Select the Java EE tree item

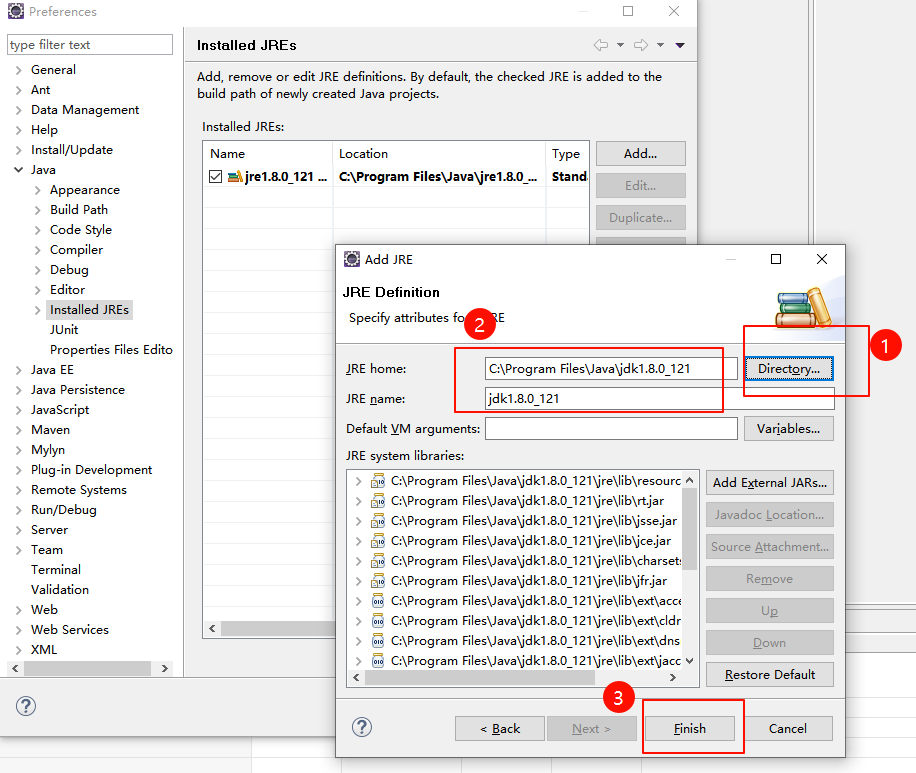52,370
